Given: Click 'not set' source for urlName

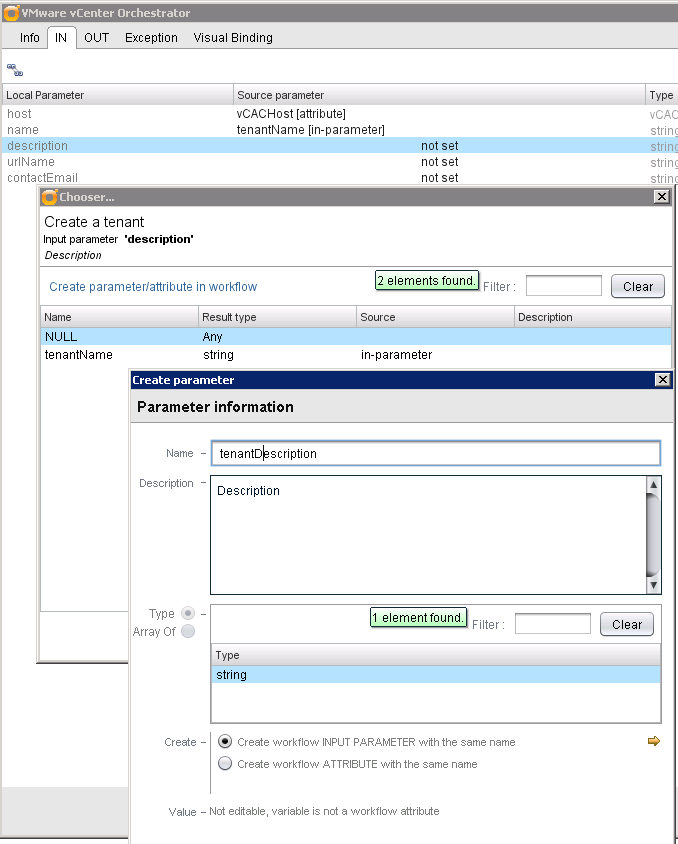Looking at the screenshot, I should click(x=440, y=161).
